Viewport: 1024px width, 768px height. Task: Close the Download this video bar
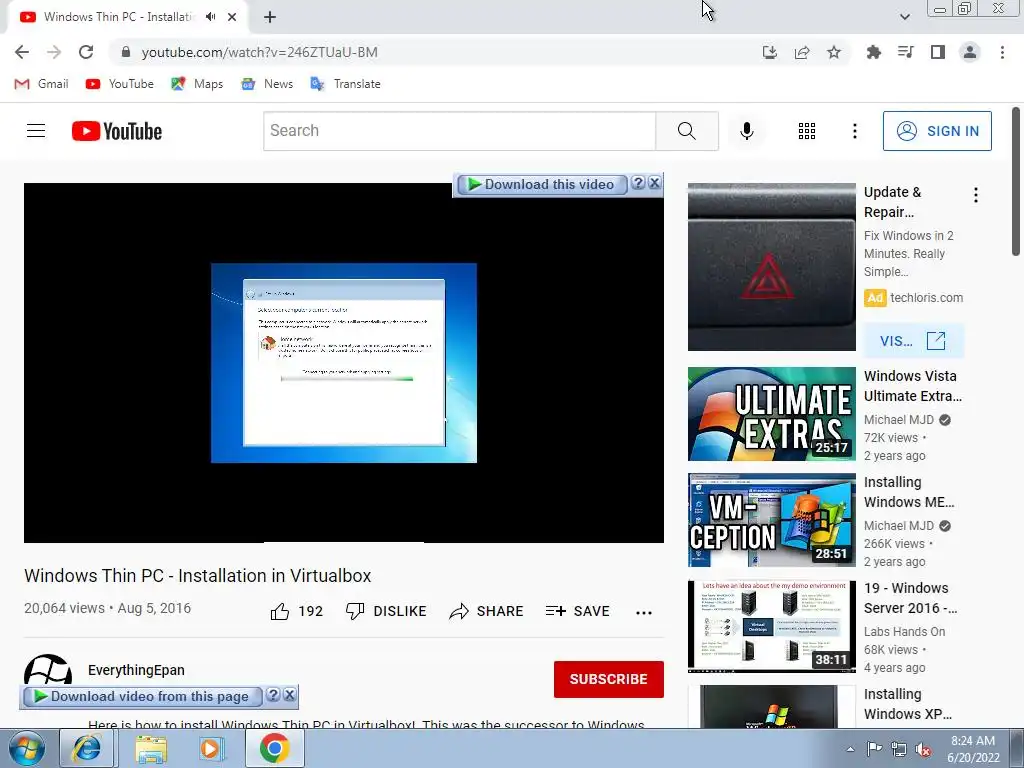654,183
